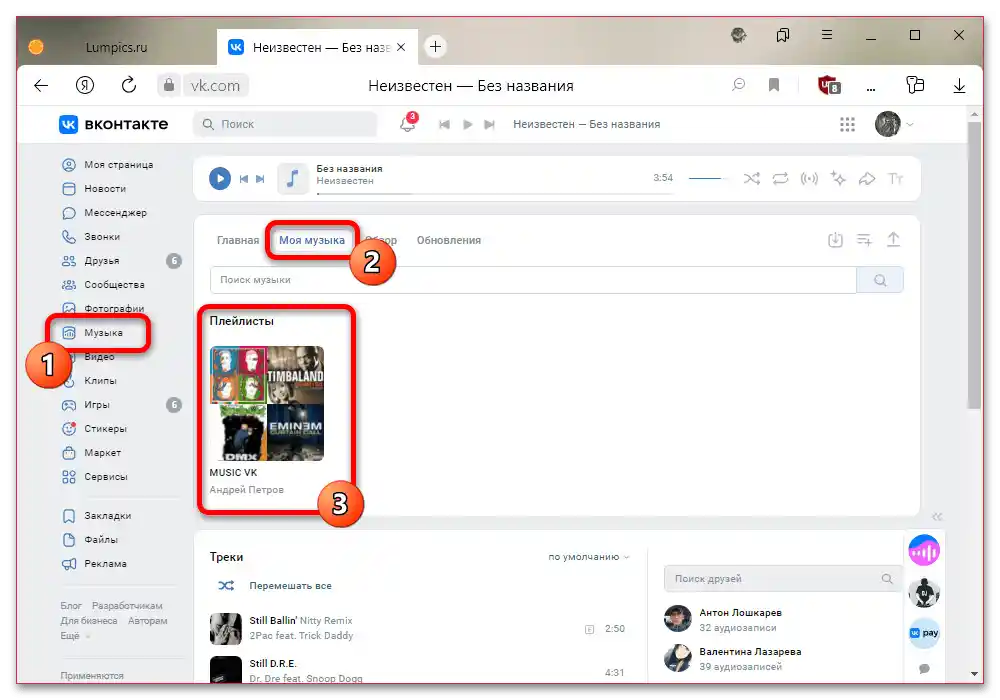
Task: Open Сообщества in the sidebar
Action: [103, 285]
